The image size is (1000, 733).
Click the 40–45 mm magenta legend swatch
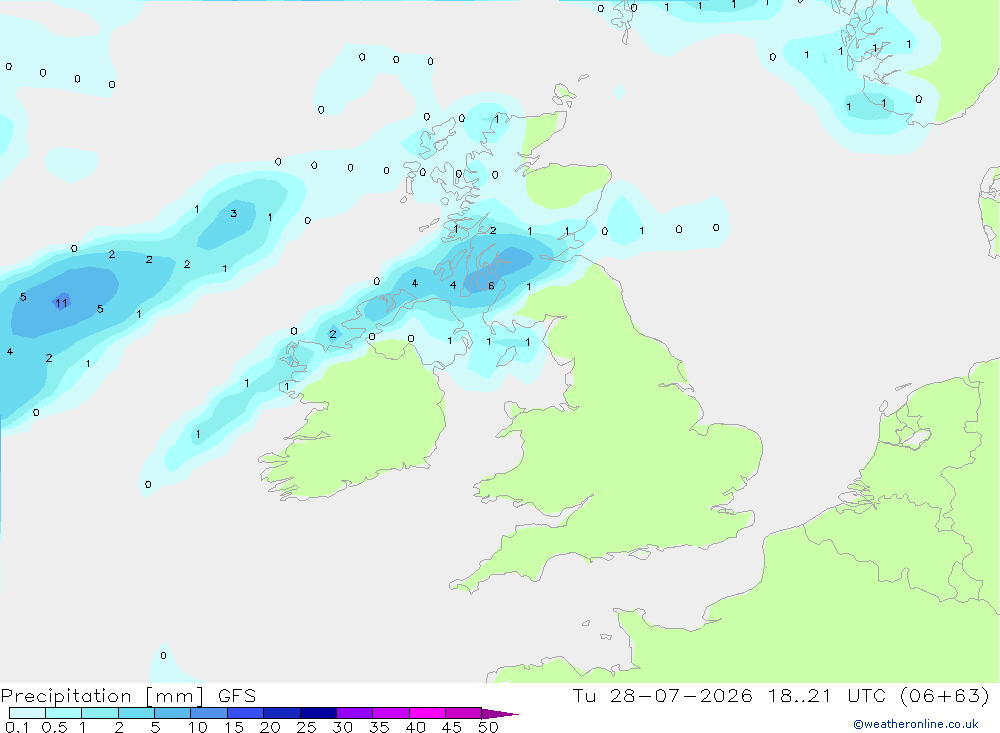pyautogui.click(x=427, y=713)
